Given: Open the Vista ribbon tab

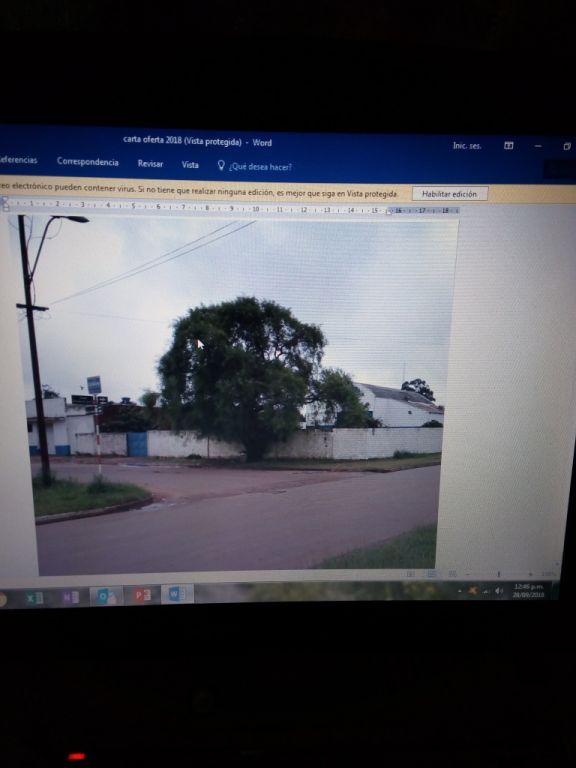Looking at the screenshot, I should point(190,165).
